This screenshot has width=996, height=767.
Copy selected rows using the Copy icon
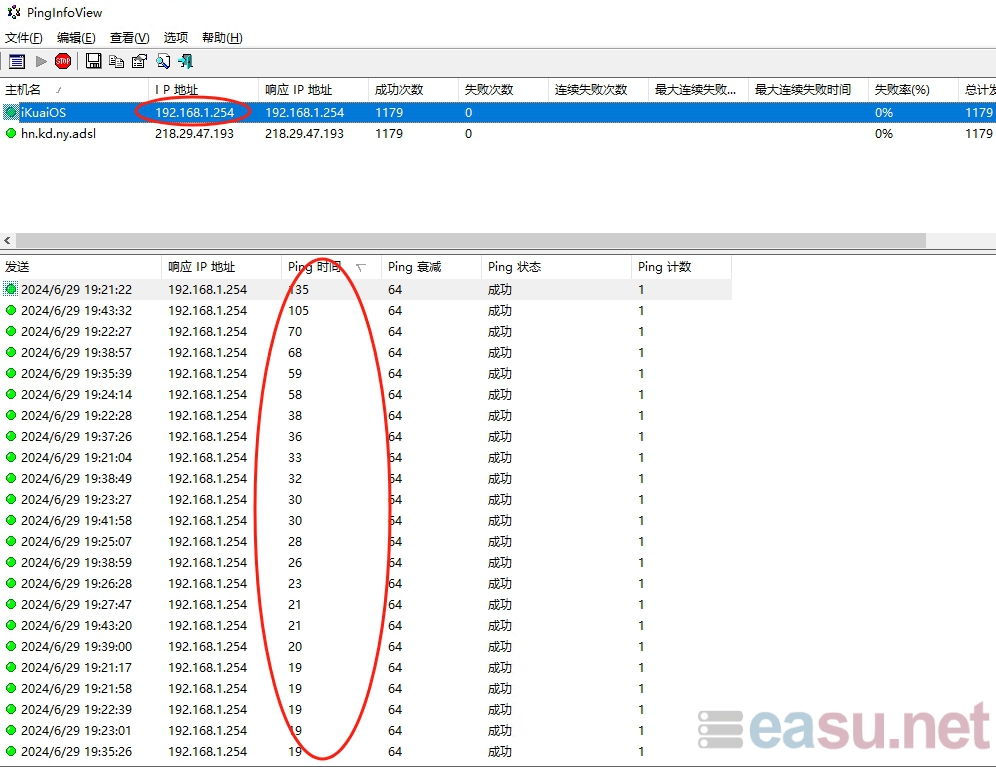[x=116, y=60]
